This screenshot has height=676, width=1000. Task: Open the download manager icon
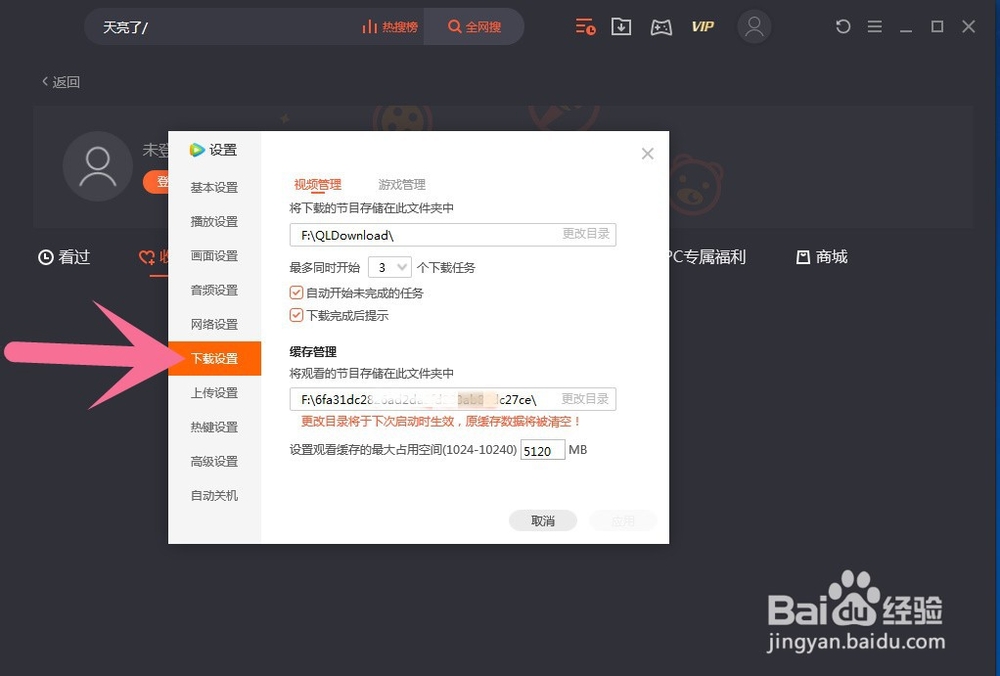pyautogui.click(x=621, y=27)
